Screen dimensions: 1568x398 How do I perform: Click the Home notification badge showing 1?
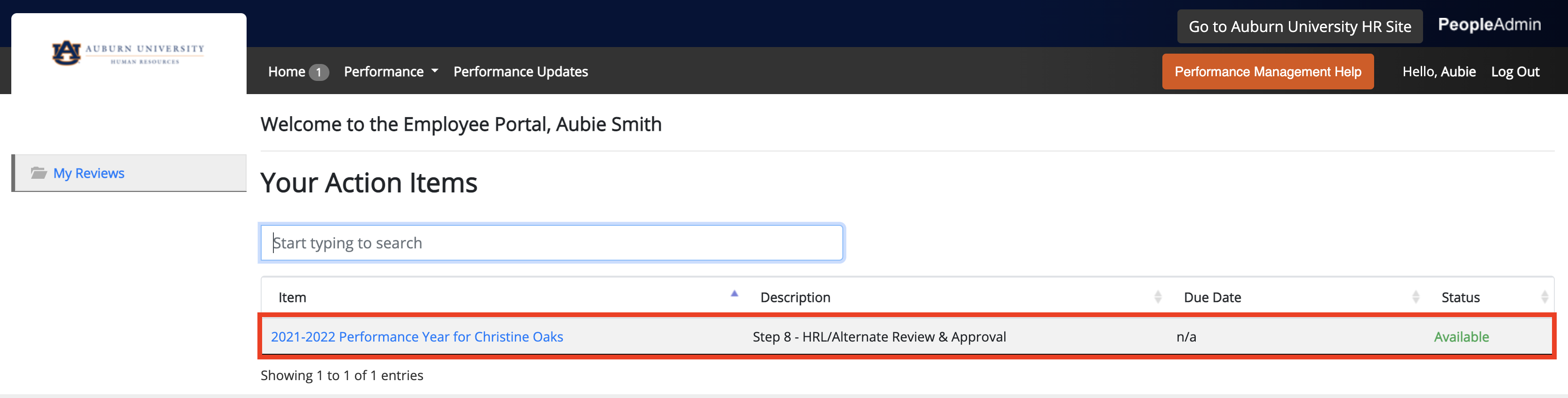pyautogui.click(x=318, y=72)
